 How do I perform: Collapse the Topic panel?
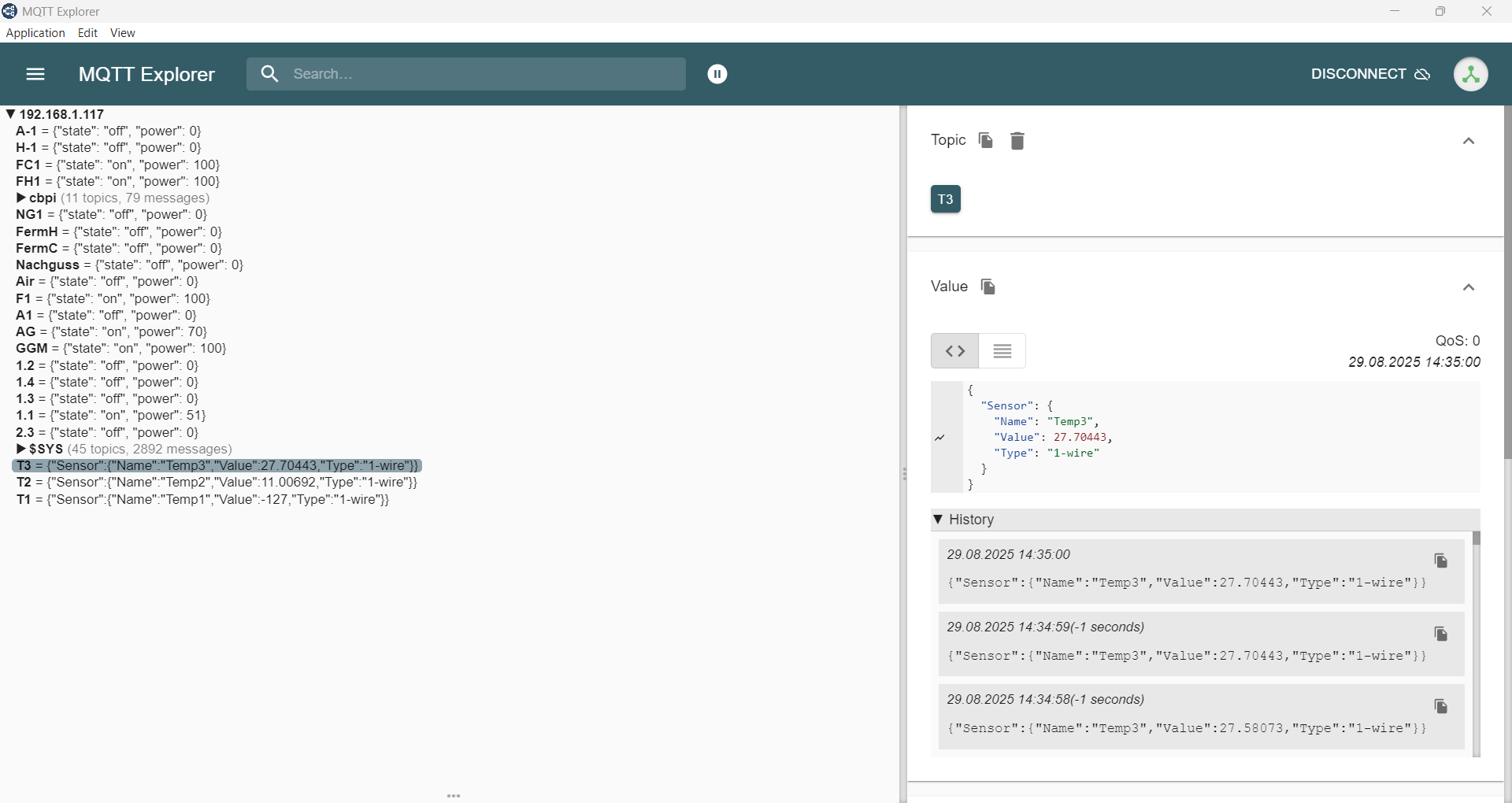coord(1468,141)
